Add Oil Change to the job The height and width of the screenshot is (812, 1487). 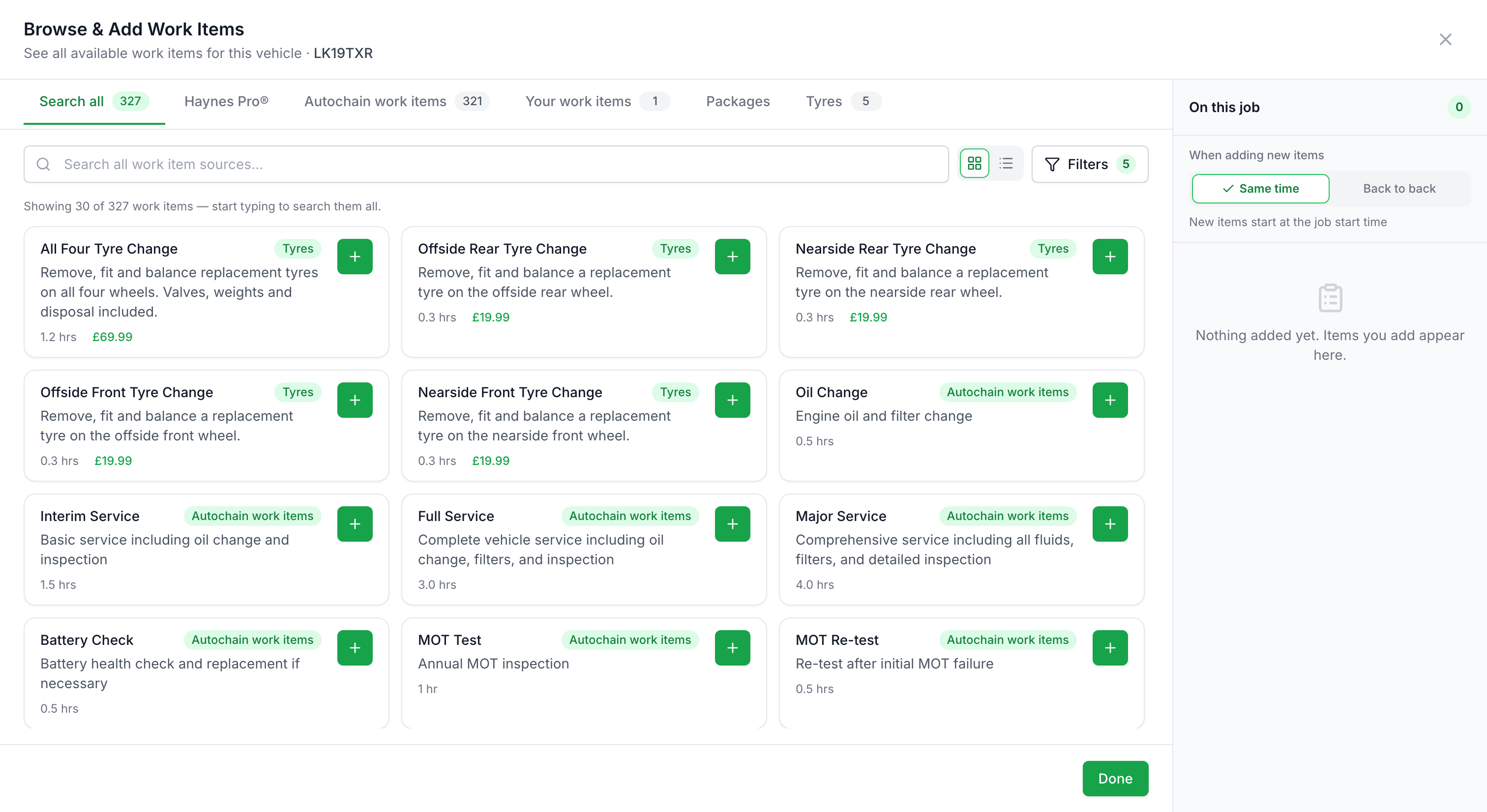(1109, 400)
